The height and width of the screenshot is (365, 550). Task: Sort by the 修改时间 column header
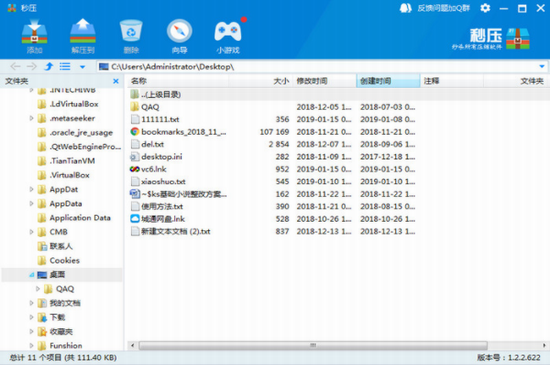click(x=324, y=81)
